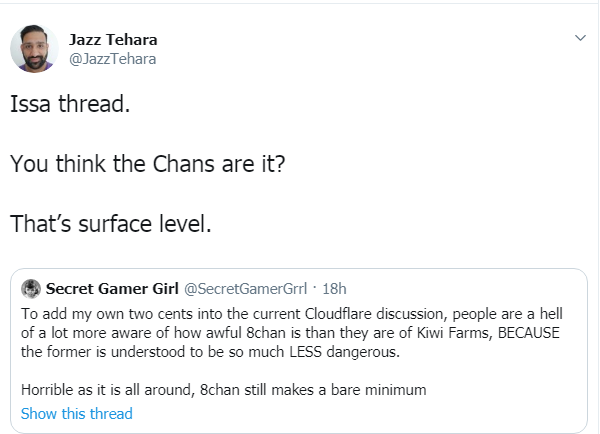Click the 'LESS dangerous' line in quote
This screenshot has height=434, width=600.
click(x=210, y=352)
